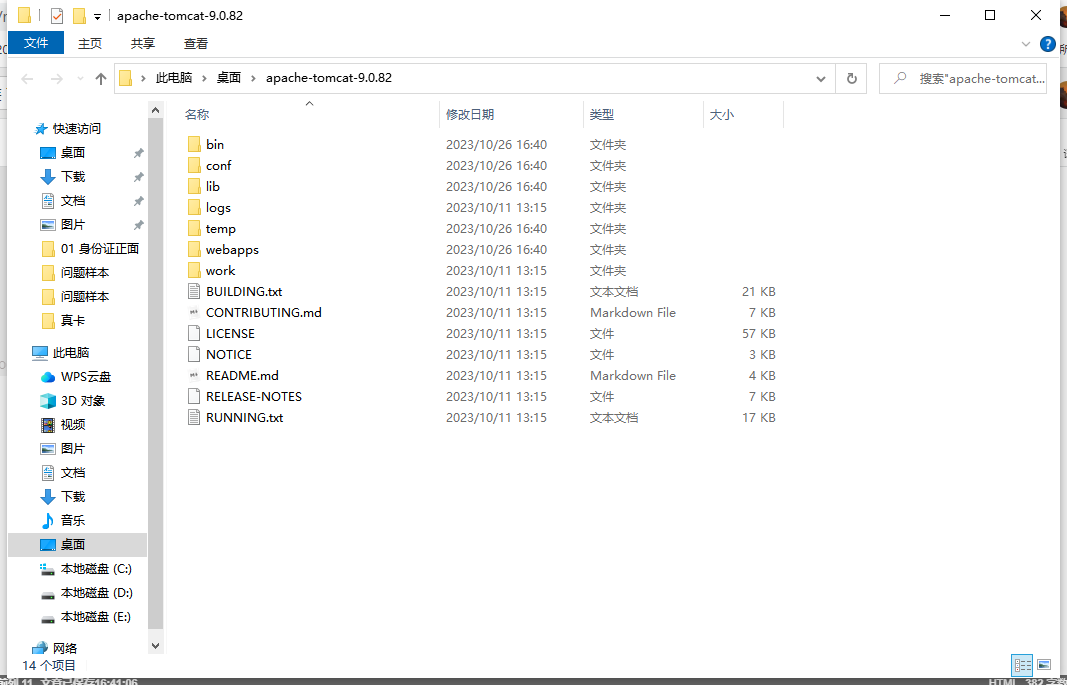Open the address bar history dropdown
The width and height of the screenshot is (1067, 685).
(821, 78)
